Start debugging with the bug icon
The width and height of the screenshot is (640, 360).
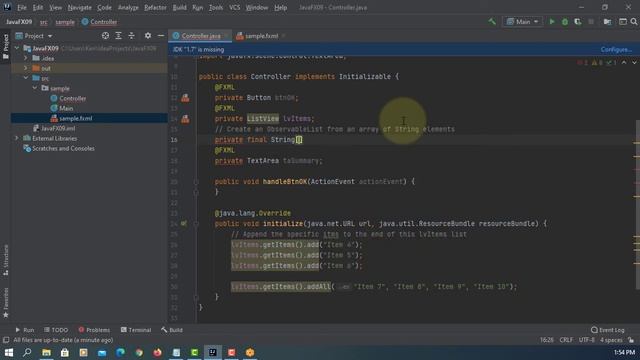coord(565,22)
